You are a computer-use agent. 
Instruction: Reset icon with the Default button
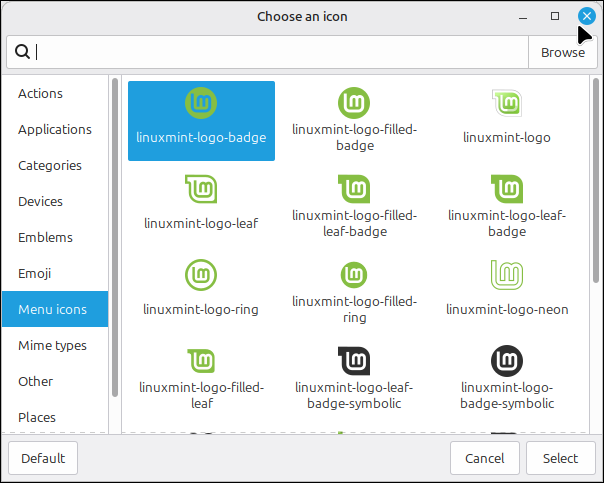(43, 458)
